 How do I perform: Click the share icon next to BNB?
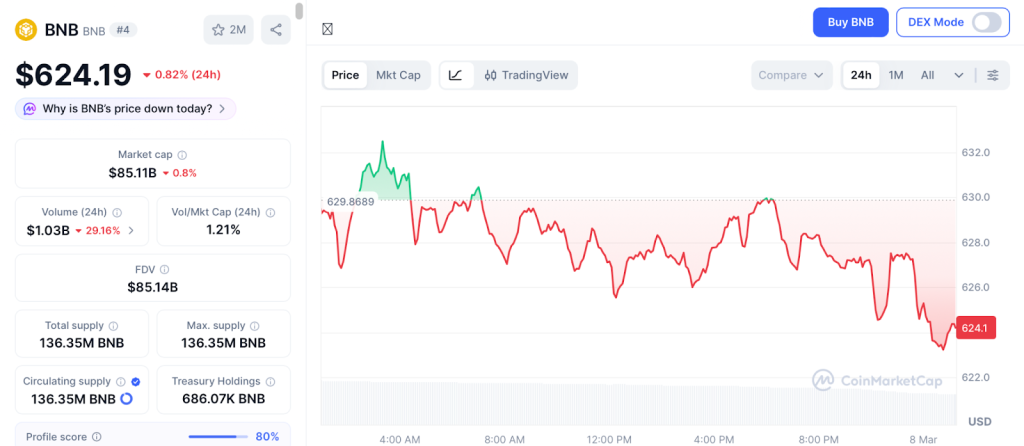point(276,30)
